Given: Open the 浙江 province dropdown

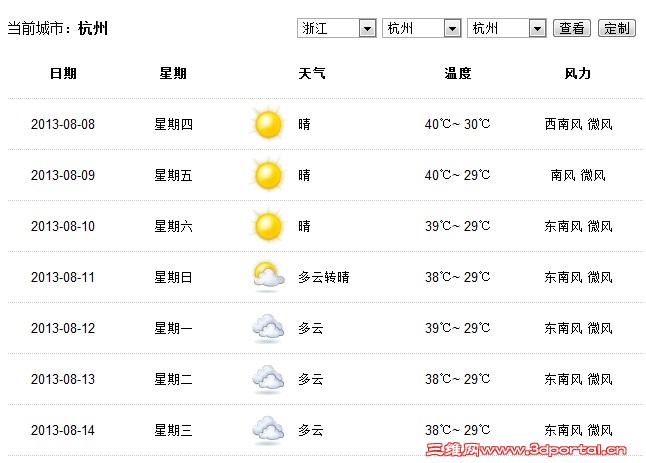Looking at the screenshot, I should click(x=337, y=28).
